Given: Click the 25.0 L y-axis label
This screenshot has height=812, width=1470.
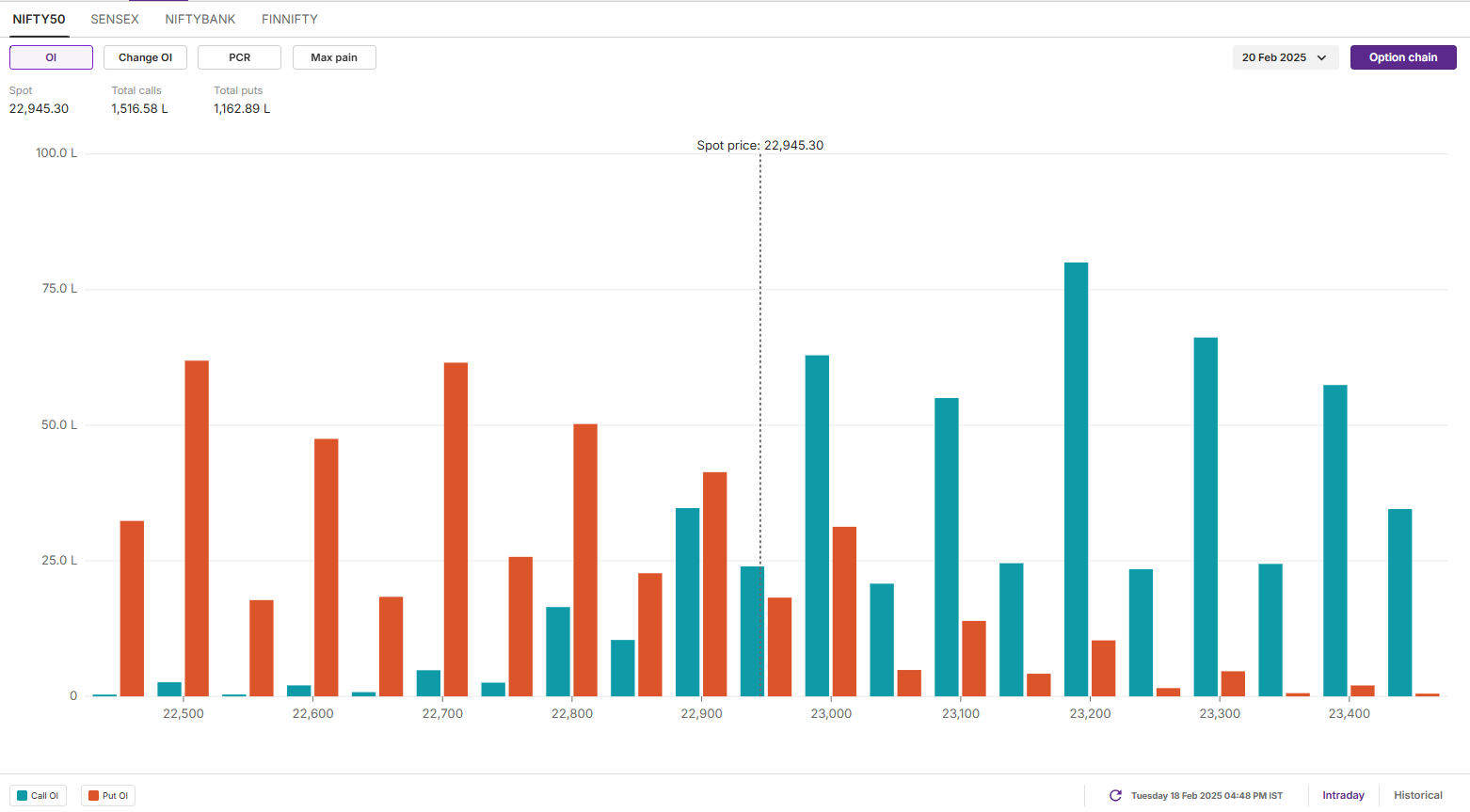Looking at the screenshot, I should pos(60,560).
